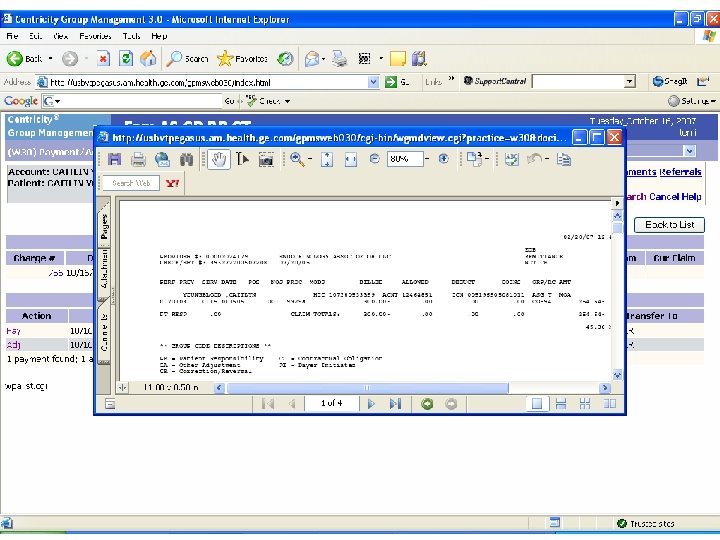Refresh the page in Internet Explorer
This screenshot has height=540, width=720.
(x=126, y=58)
